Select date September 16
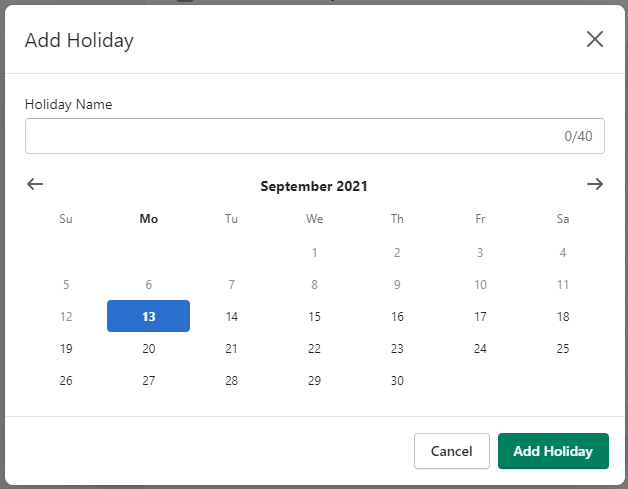The image size is (628, 489). point(397,317)
